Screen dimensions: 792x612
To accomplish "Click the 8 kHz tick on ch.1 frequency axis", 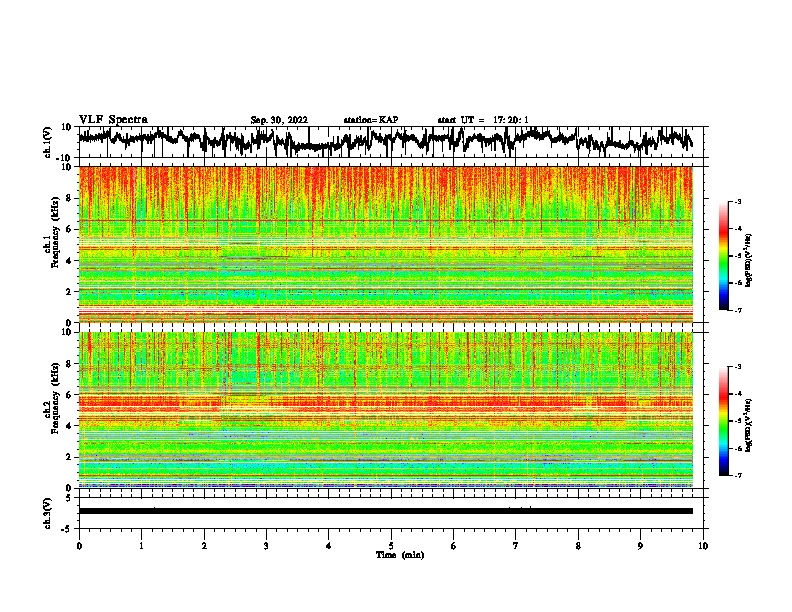I will pos(70,198).
